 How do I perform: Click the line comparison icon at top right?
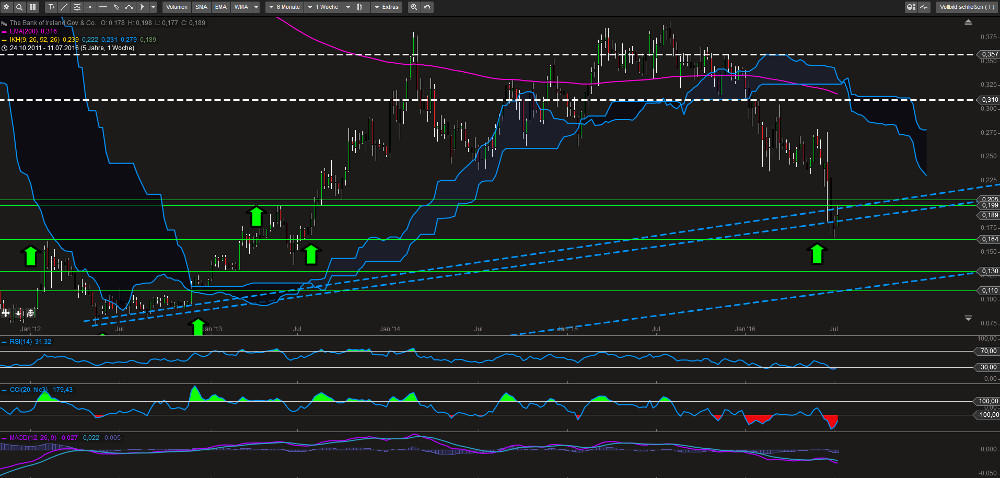(x=923, y=7)
